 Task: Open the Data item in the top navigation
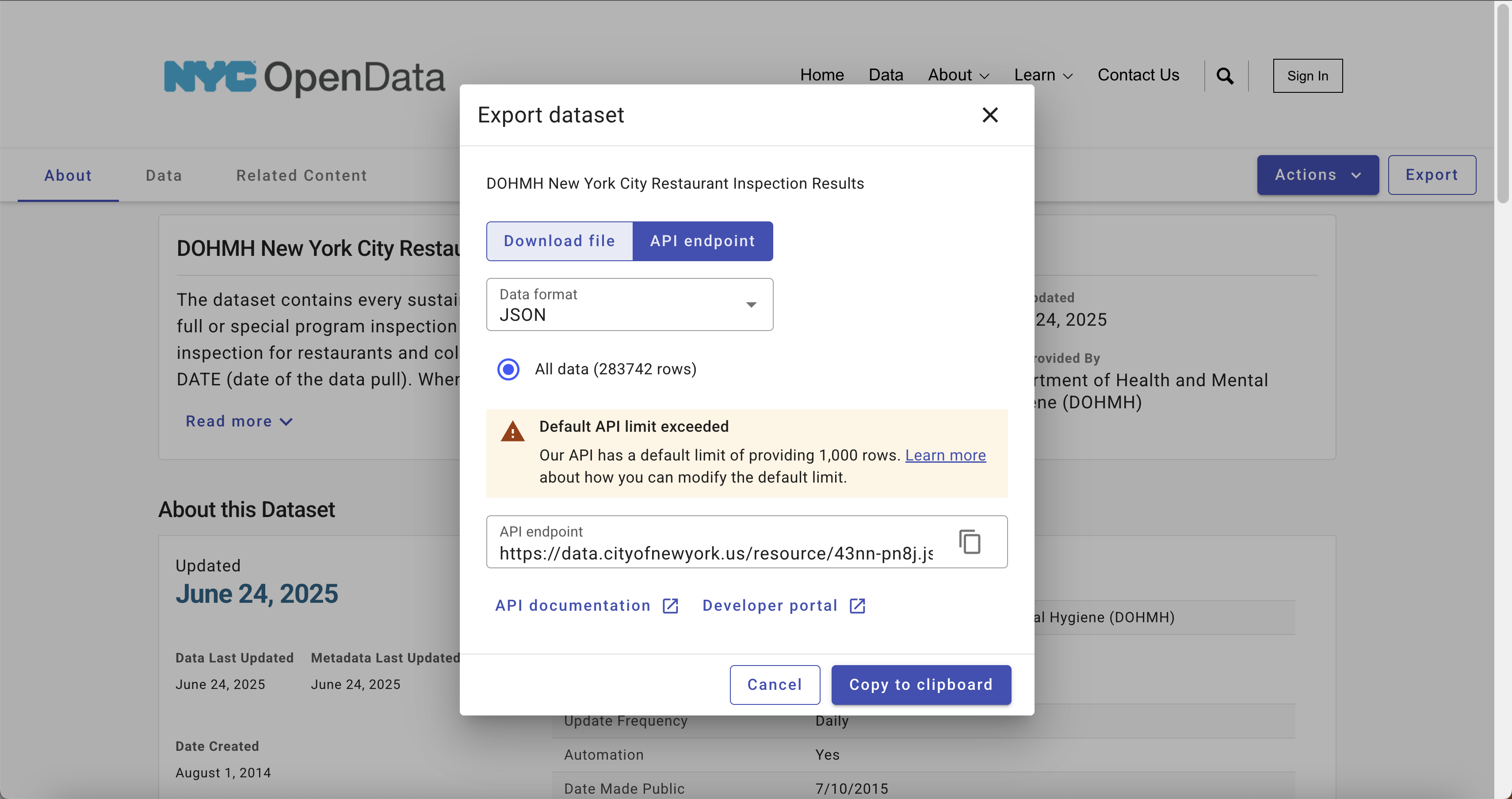coord(886,75)
